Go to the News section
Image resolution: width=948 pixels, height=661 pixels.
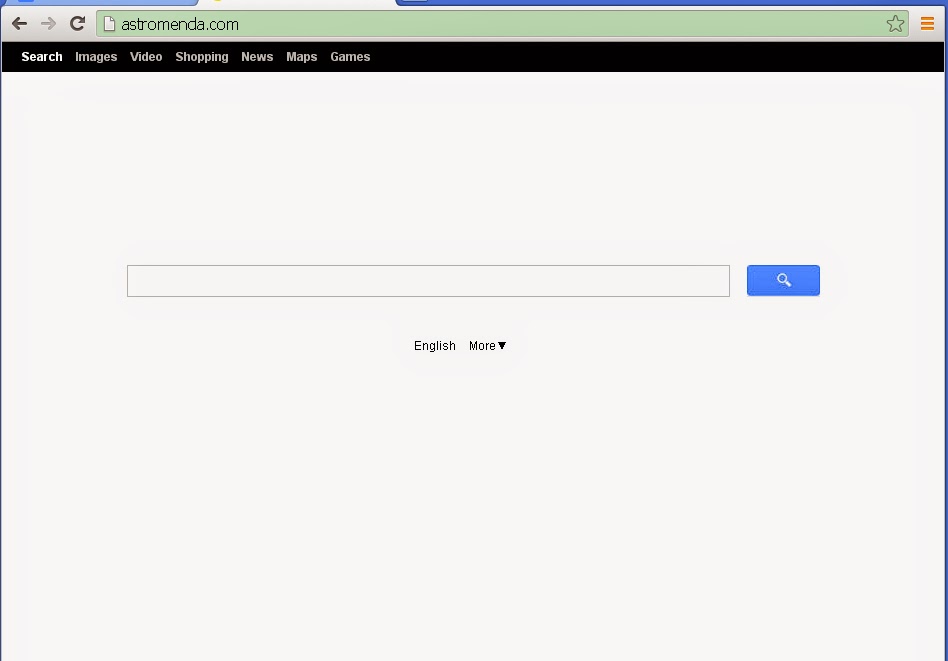tap(257, 57)
